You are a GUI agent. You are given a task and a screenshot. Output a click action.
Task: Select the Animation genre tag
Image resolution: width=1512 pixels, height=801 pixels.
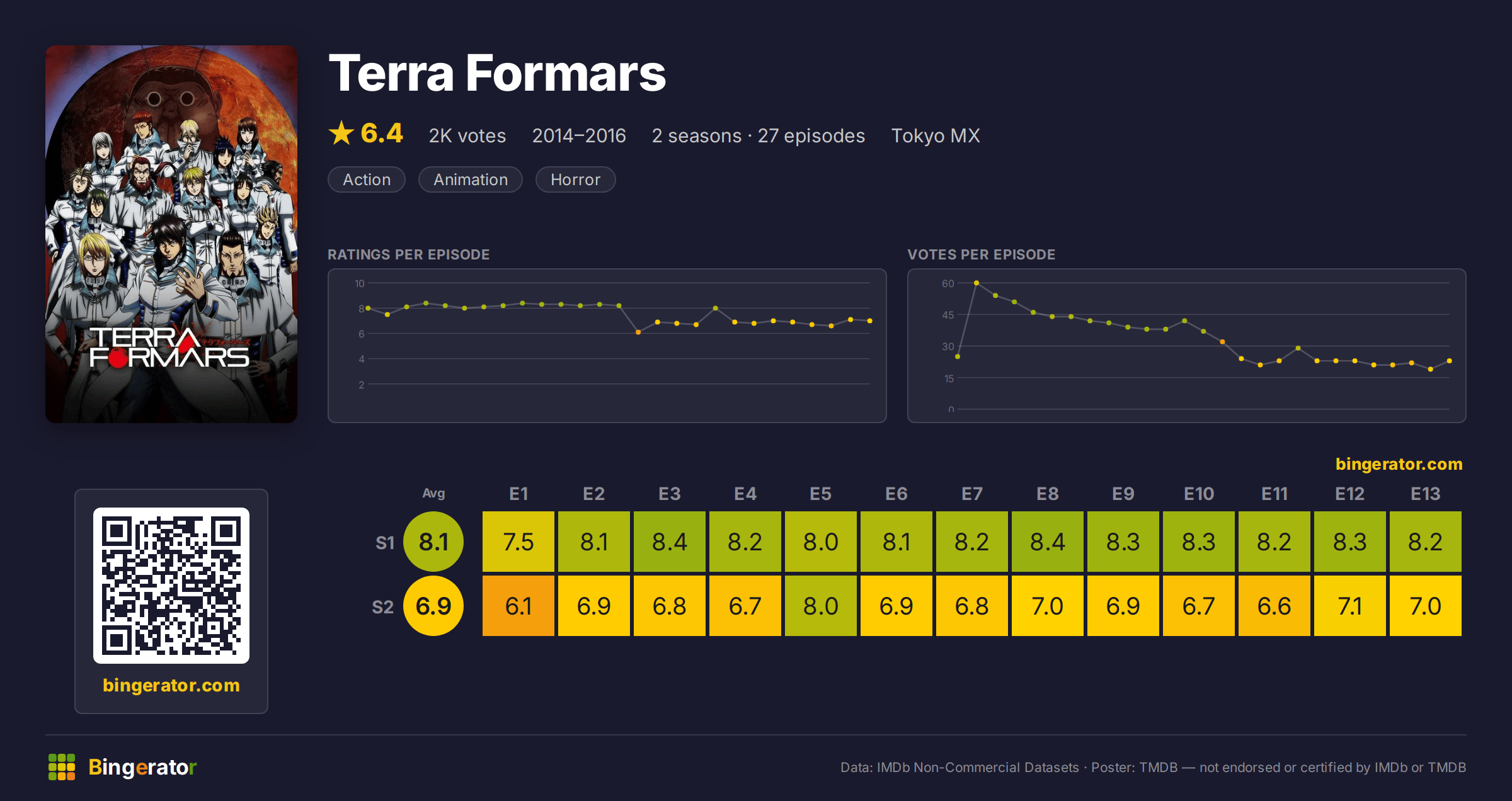click(471, 179)
